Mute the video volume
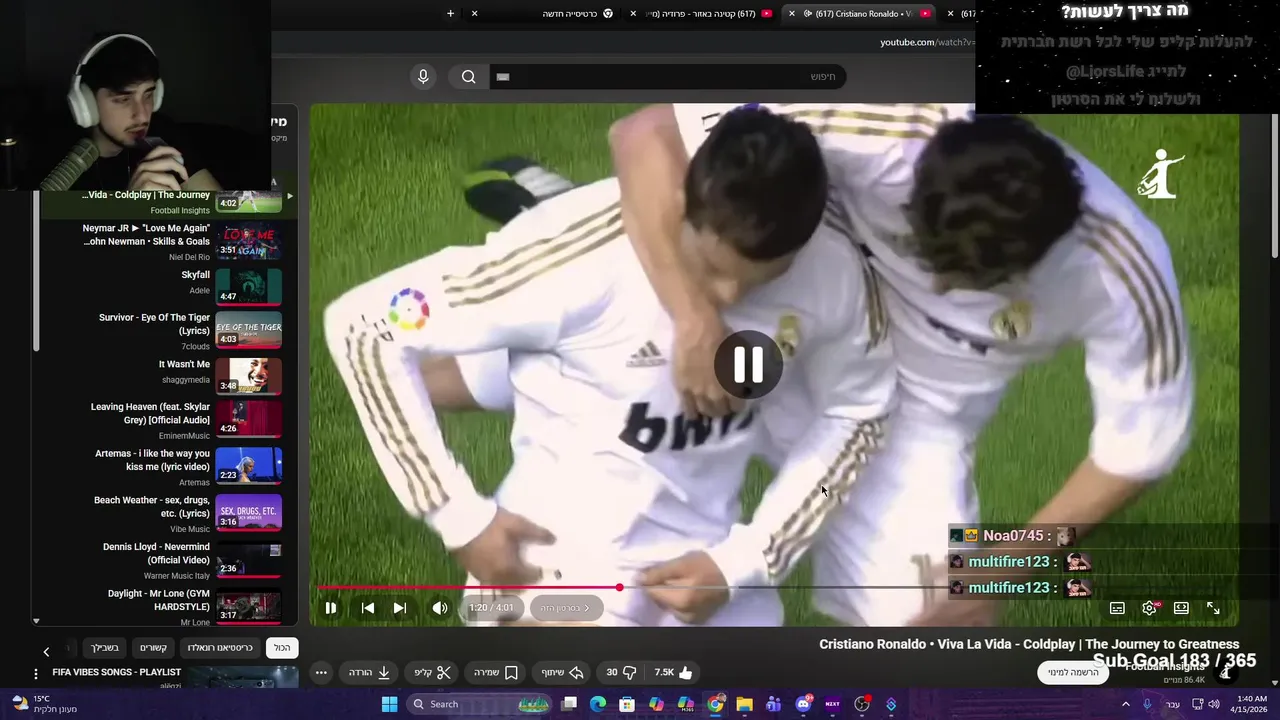This screenshot has height=720, width=1280. [x=440, y=608]
